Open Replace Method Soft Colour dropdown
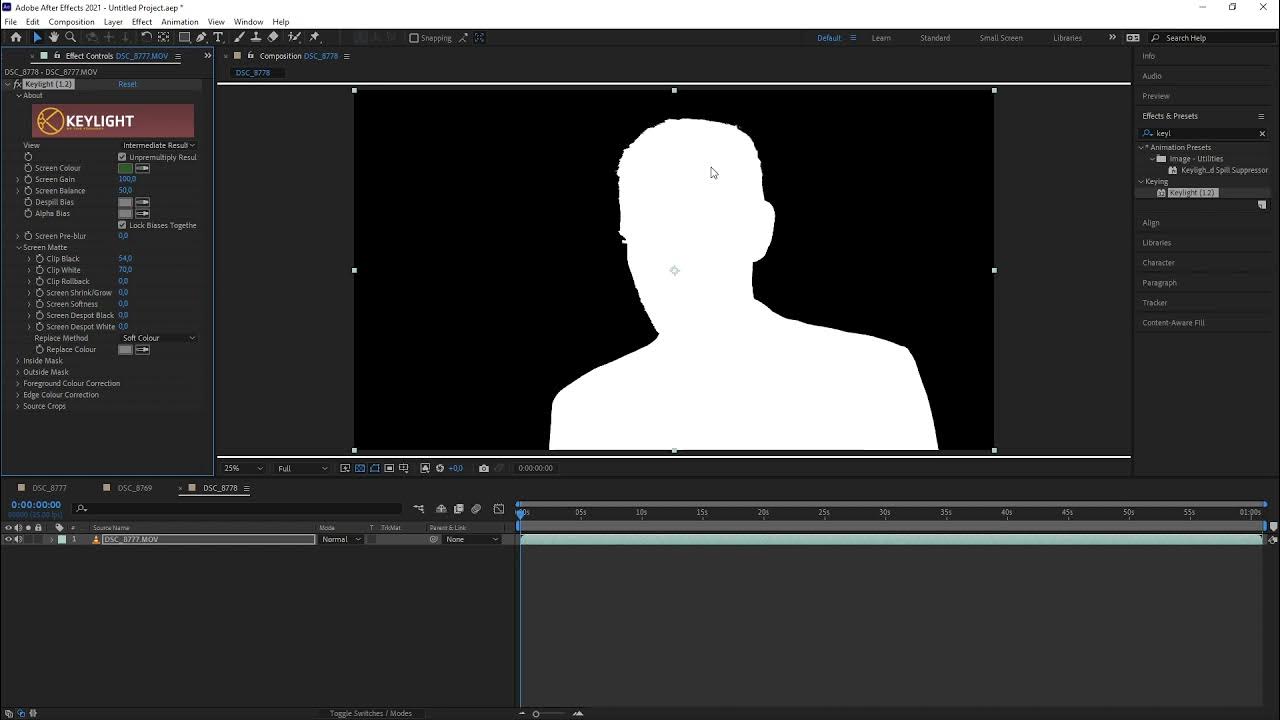 point(158,338)
